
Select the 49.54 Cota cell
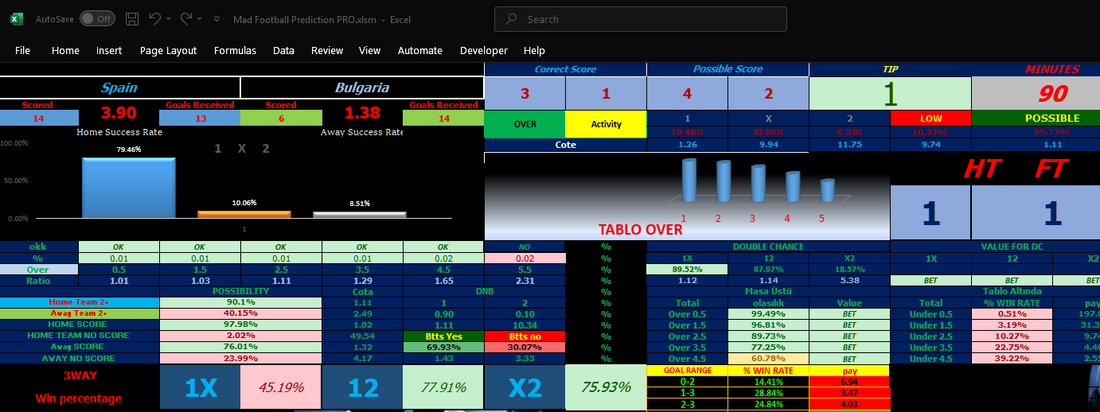[x=362, y=336]
